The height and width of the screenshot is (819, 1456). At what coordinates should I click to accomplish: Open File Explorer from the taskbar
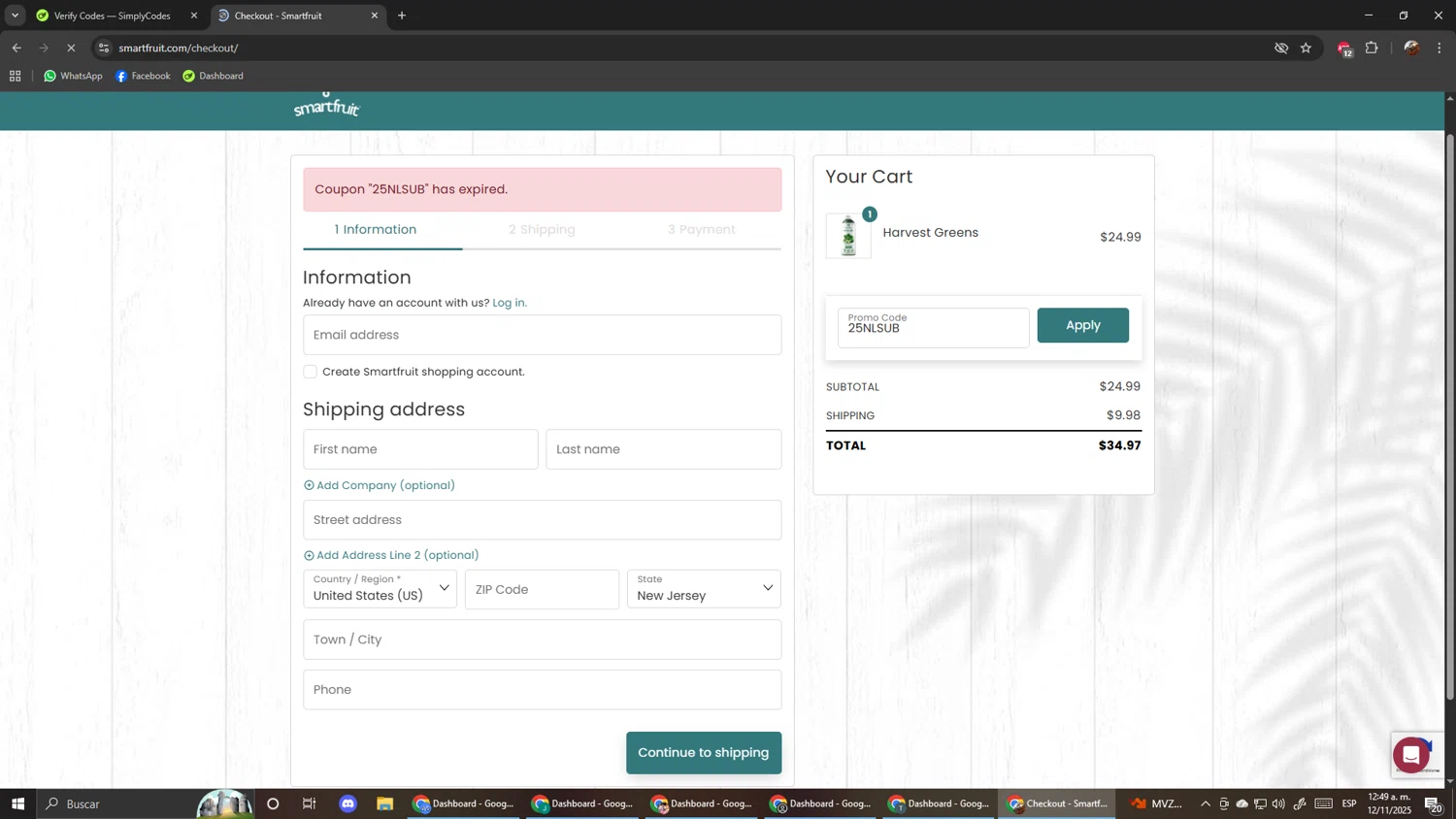[384, 803]
